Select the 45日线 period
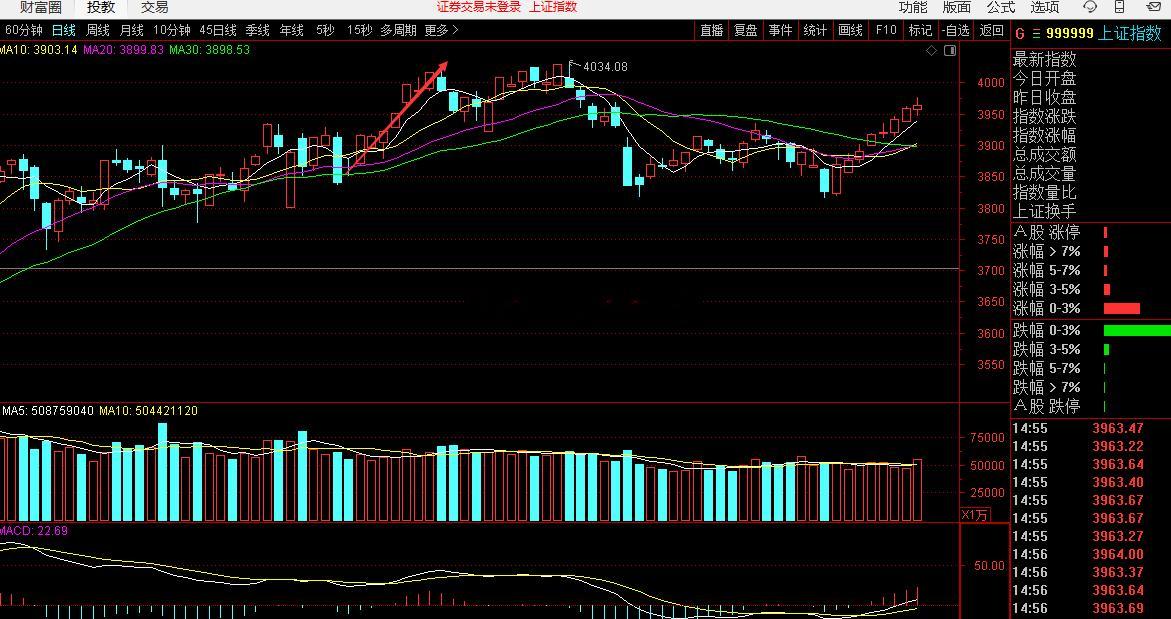Image resolution: width=1171 pixels, height=619 pixels. tap(218, 31)
